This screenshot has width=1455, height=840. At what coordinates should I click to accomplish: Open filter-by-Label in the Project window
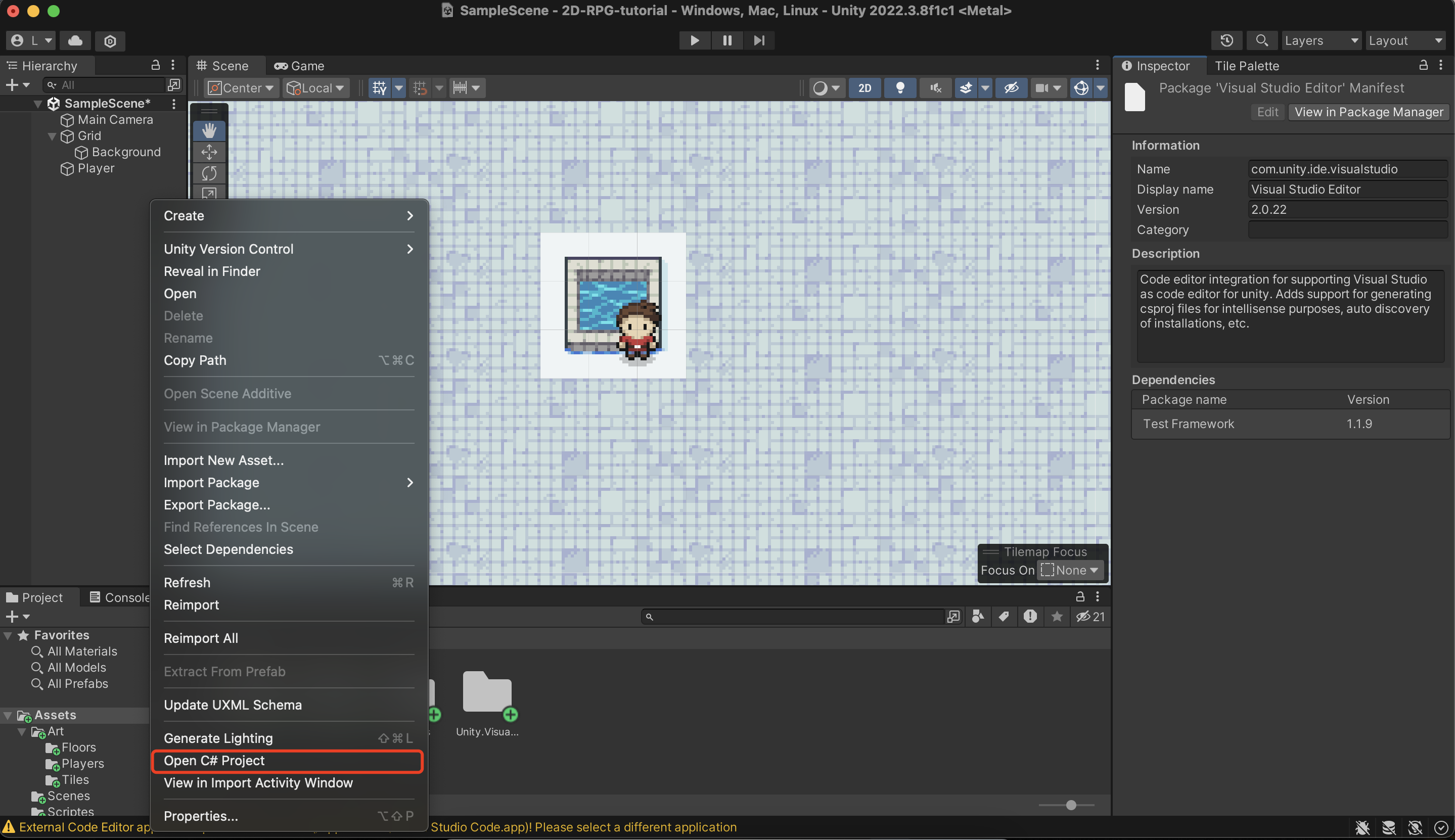[1004, 616]
